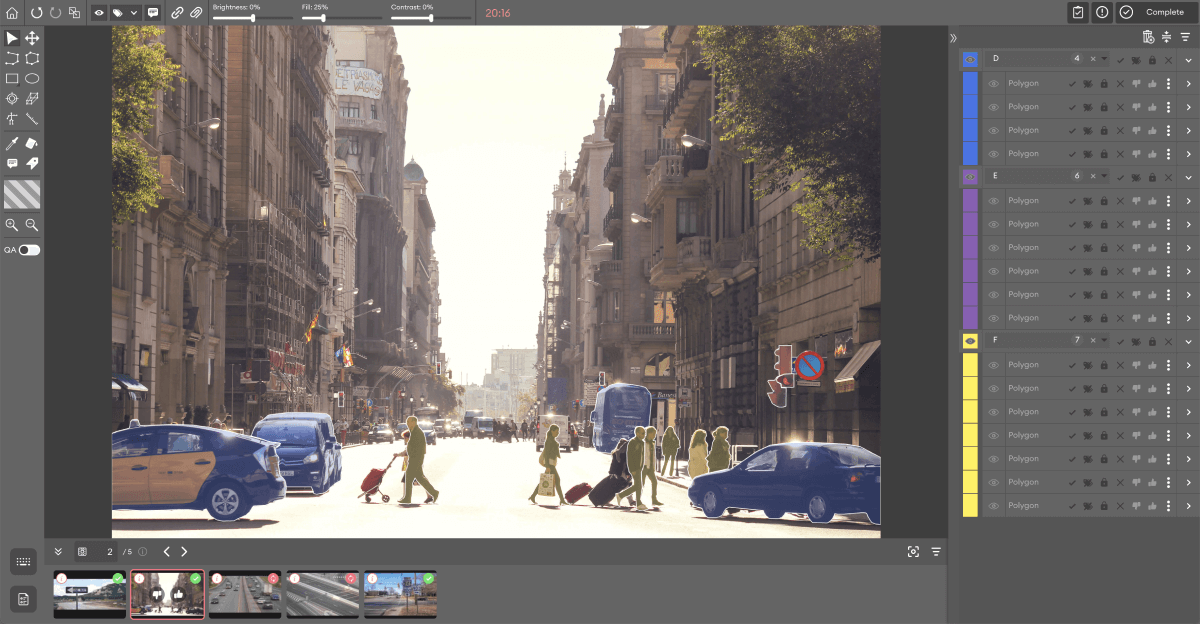Enable QA mode with the QA switch

click(28, 249)
